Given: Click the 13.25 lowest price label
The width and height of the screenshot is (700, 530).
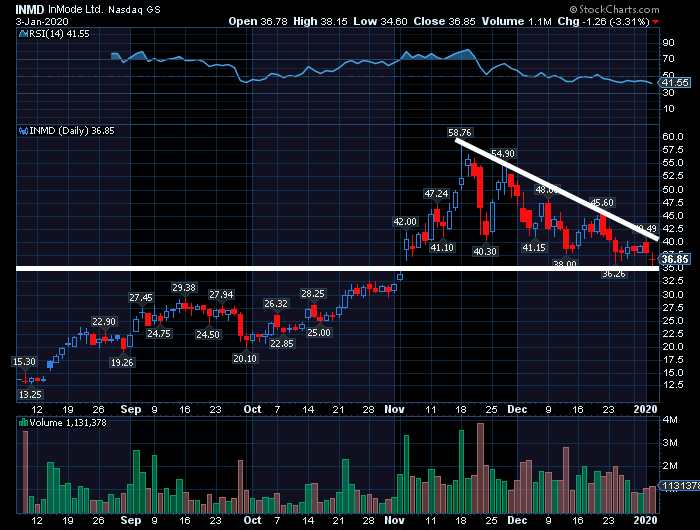Looking at the screenshot, I should 30,394.
